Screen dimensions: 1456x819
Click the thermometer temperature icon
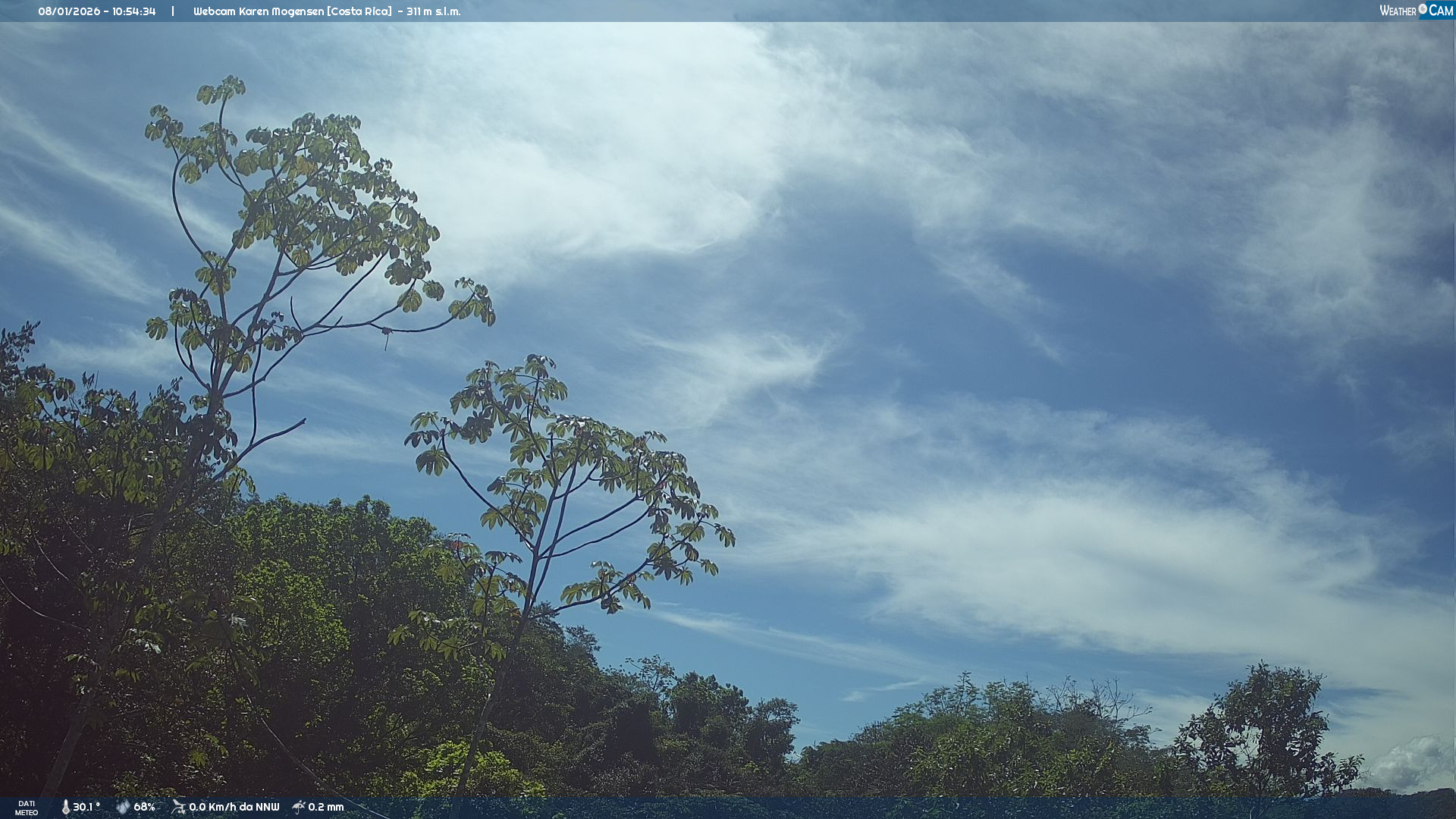coord(66,807)
